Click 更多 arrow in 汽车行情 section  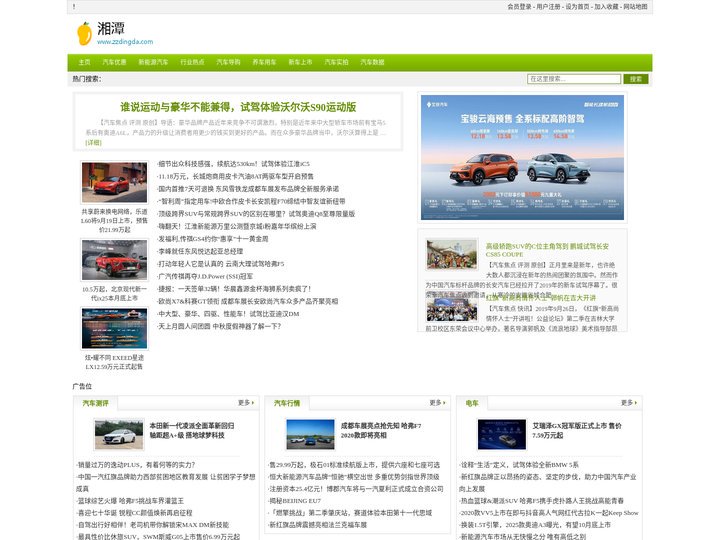point(438,403)
